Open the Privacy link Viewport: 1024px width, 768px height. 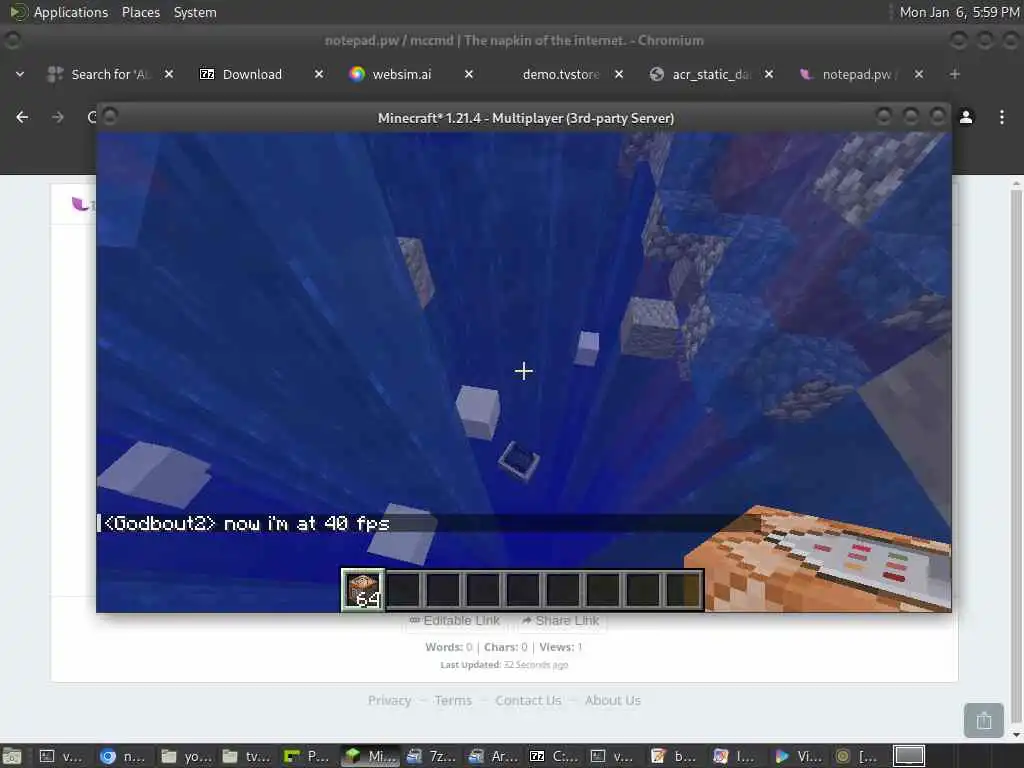point(389,700)
